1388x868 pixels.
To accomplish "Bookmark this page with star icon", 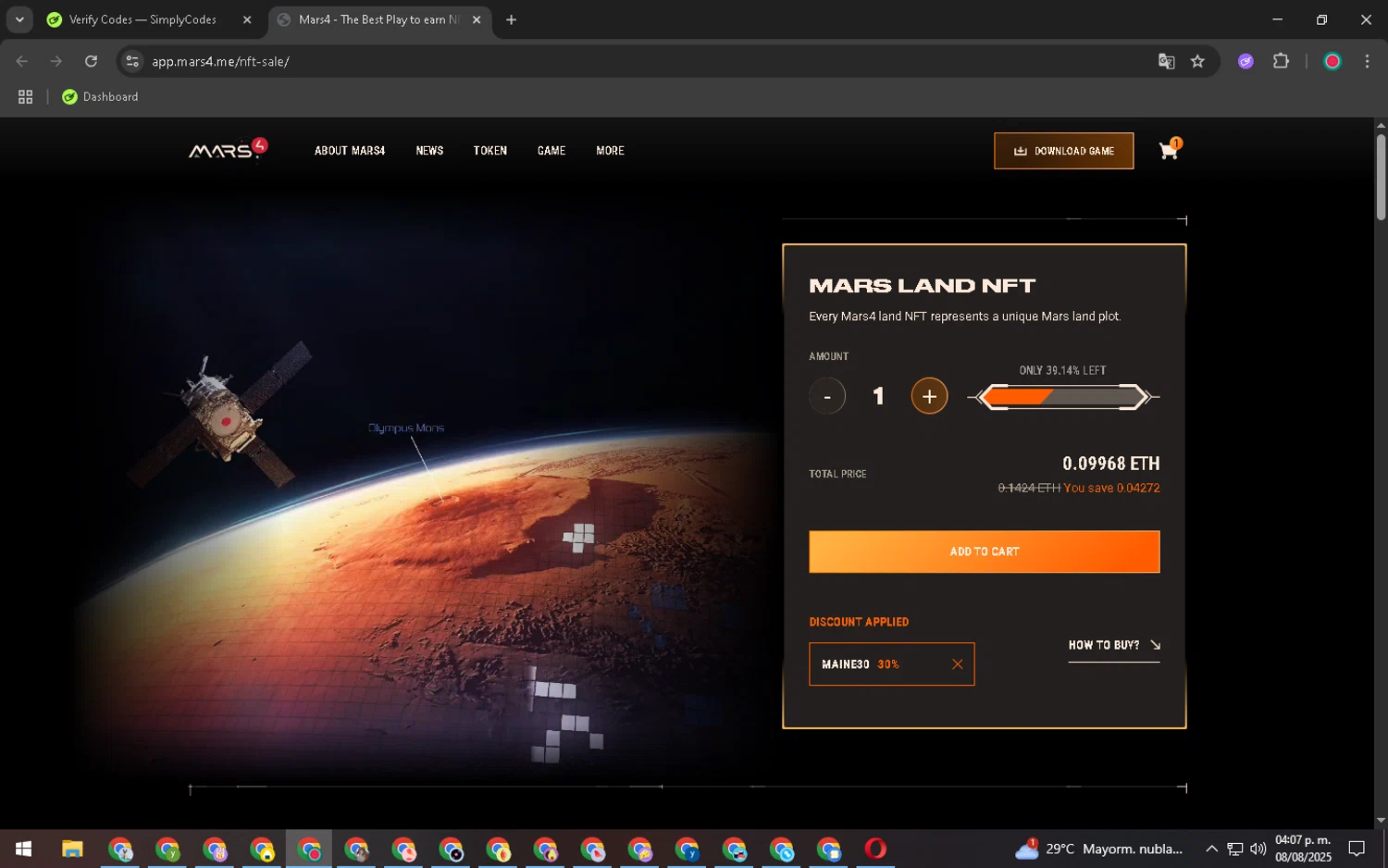I will tap(1197, 61).
